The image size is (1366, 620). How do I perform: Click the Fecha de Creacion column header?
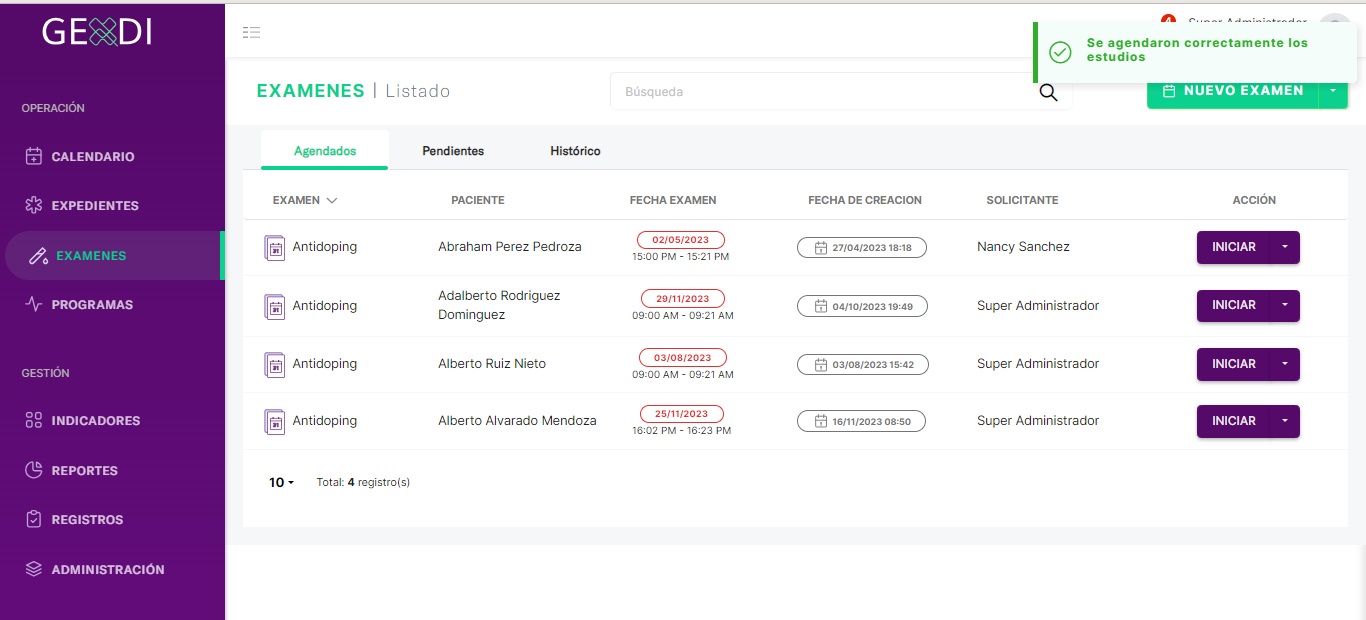coord(865,200)
